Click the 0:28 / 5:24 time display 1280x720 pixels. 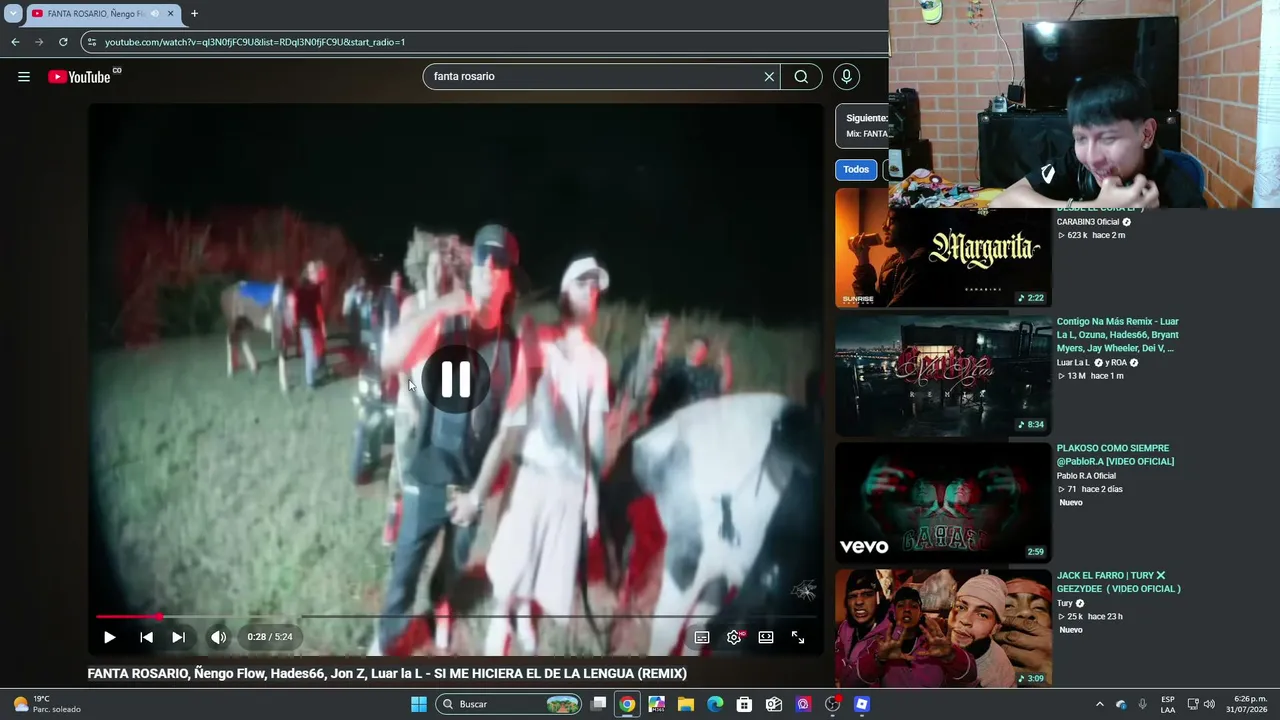click(270, 637)
